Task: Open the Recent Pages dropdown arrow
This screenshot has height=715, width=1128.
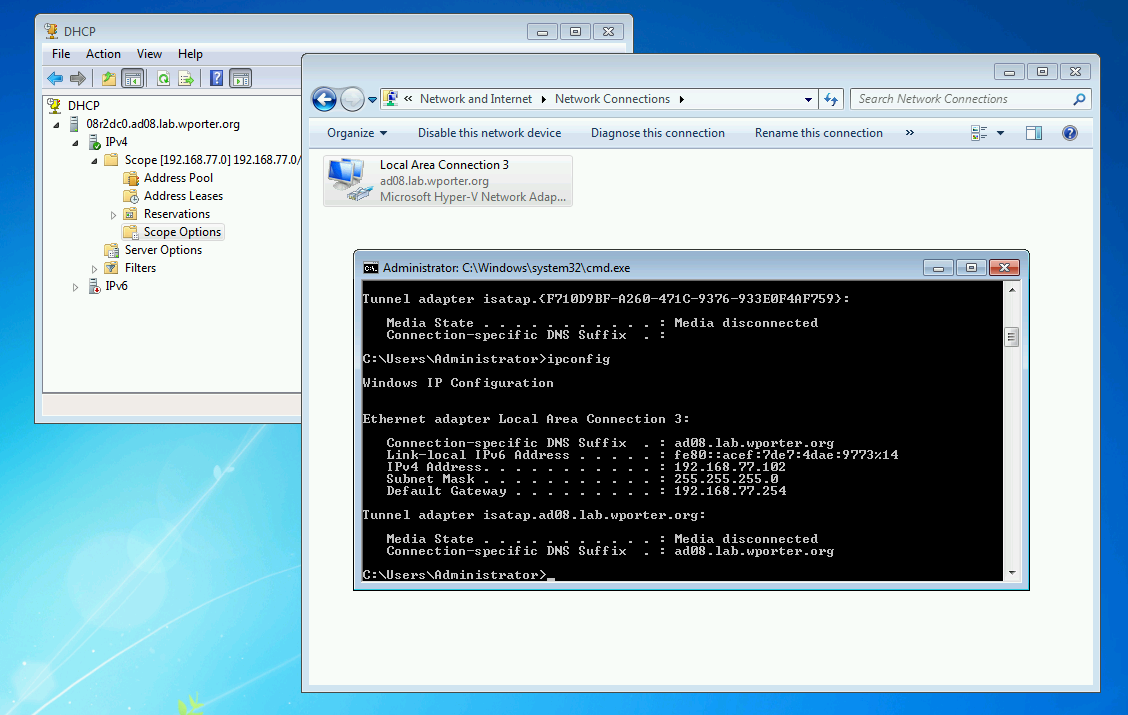Action: [372, 100]
